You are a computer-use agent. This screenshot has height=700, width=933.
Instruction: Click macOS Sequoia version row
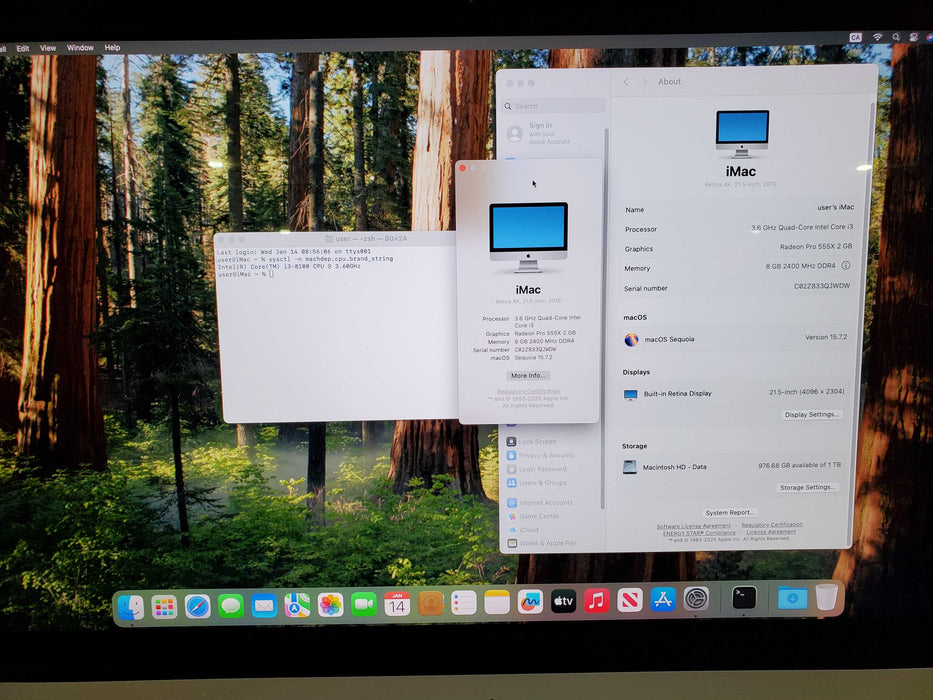735,339
